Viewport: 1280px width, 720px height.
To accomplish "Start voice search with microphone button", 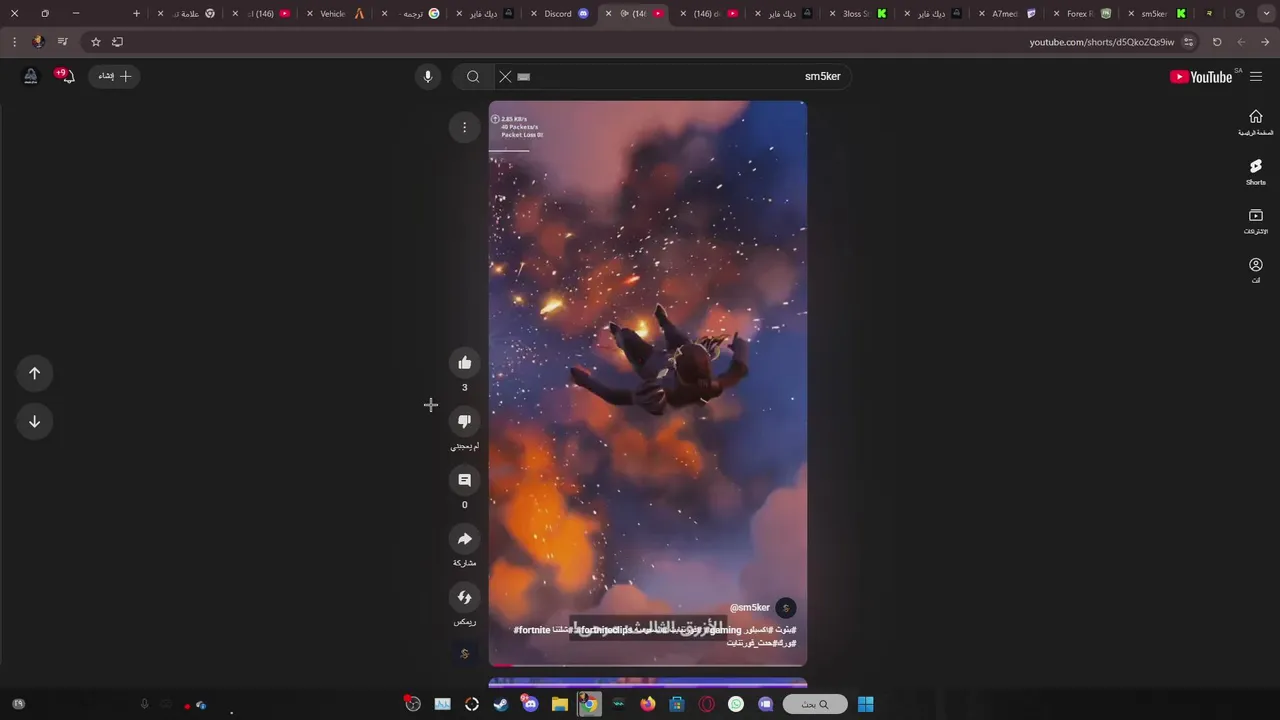I will (428, 76).
